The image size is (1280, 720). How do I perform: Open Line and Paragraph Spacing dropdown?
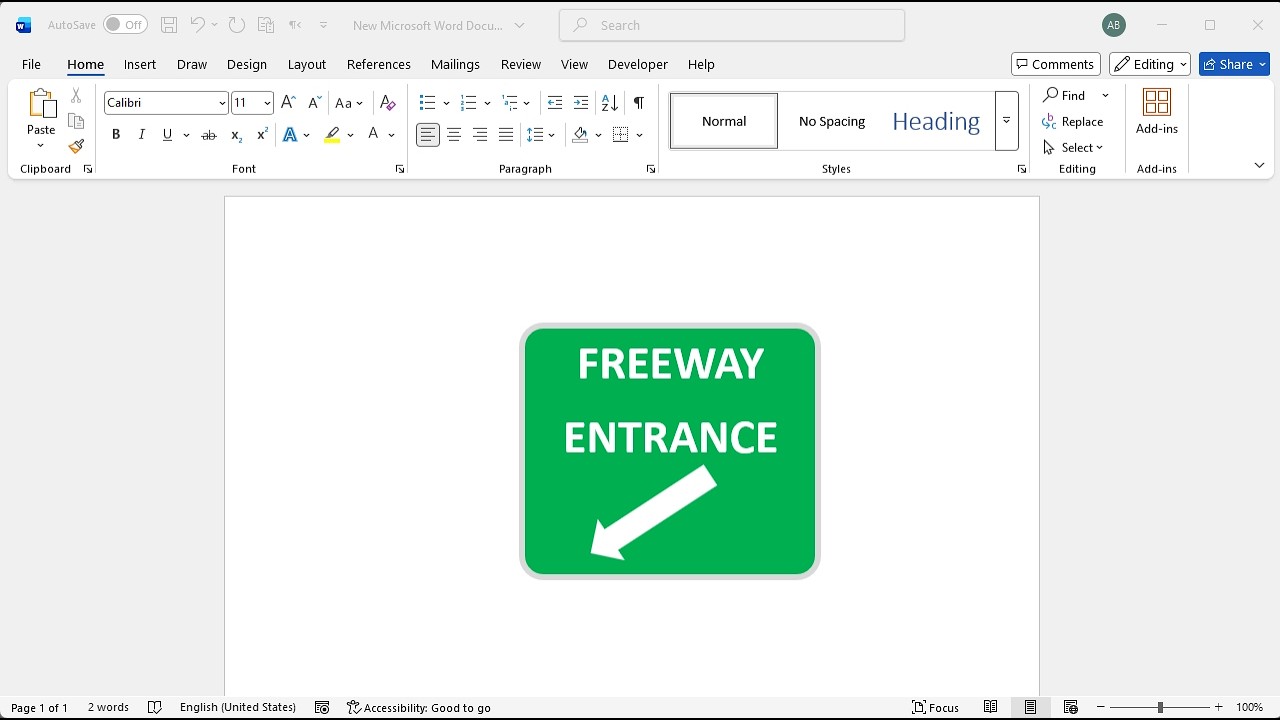(541, 135)
